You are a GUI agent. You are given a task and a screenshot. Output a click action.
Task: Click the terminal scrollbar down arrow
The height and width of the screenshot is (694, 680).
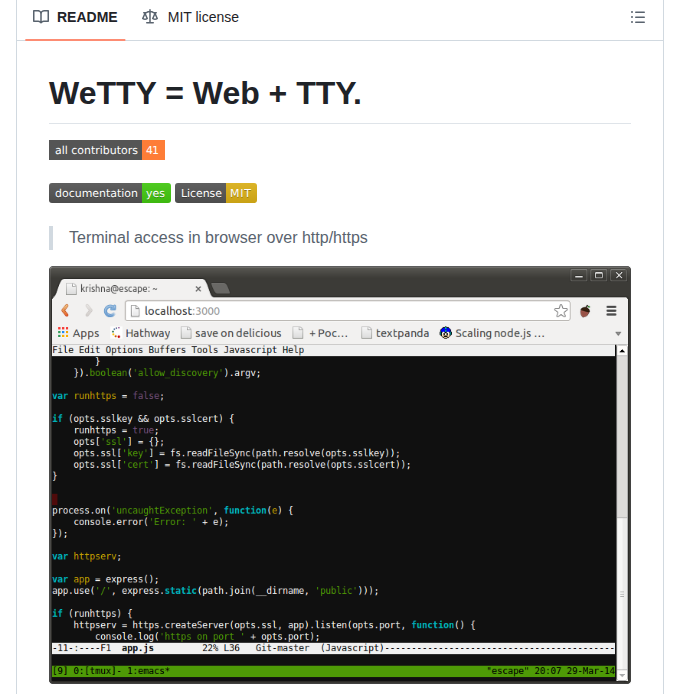tap(622, 675)
